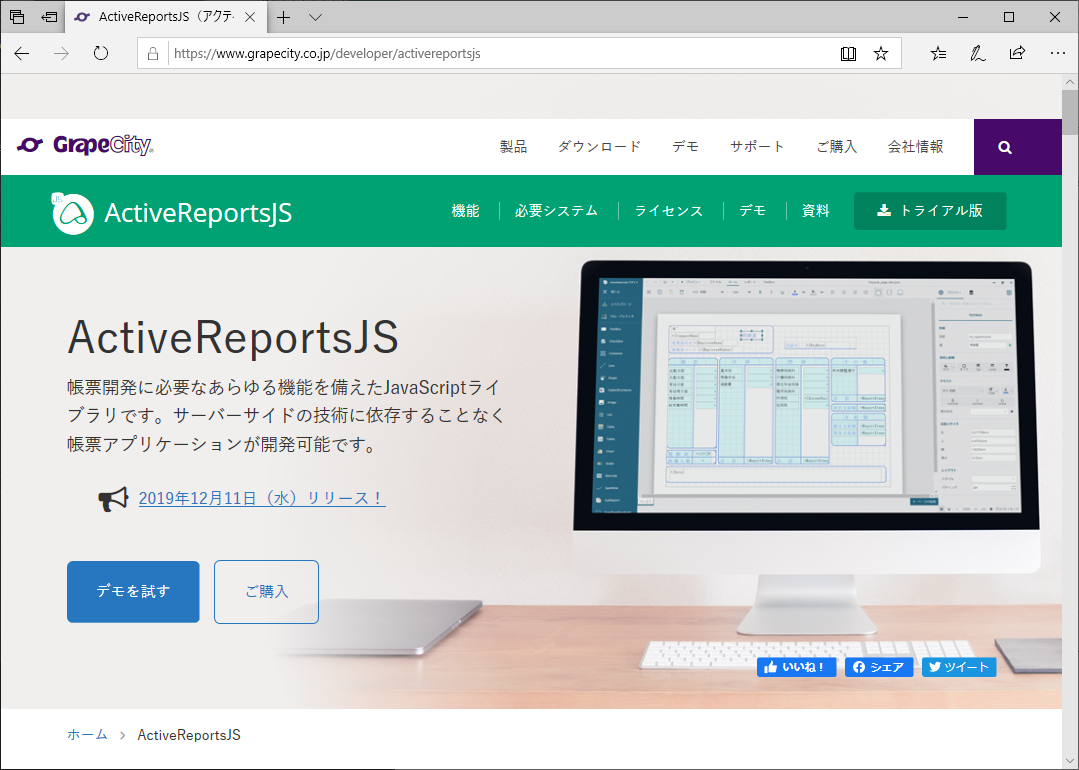The image size is (1079, 770).
Task: Open Settings and more menu
Action: [1058, 54]
